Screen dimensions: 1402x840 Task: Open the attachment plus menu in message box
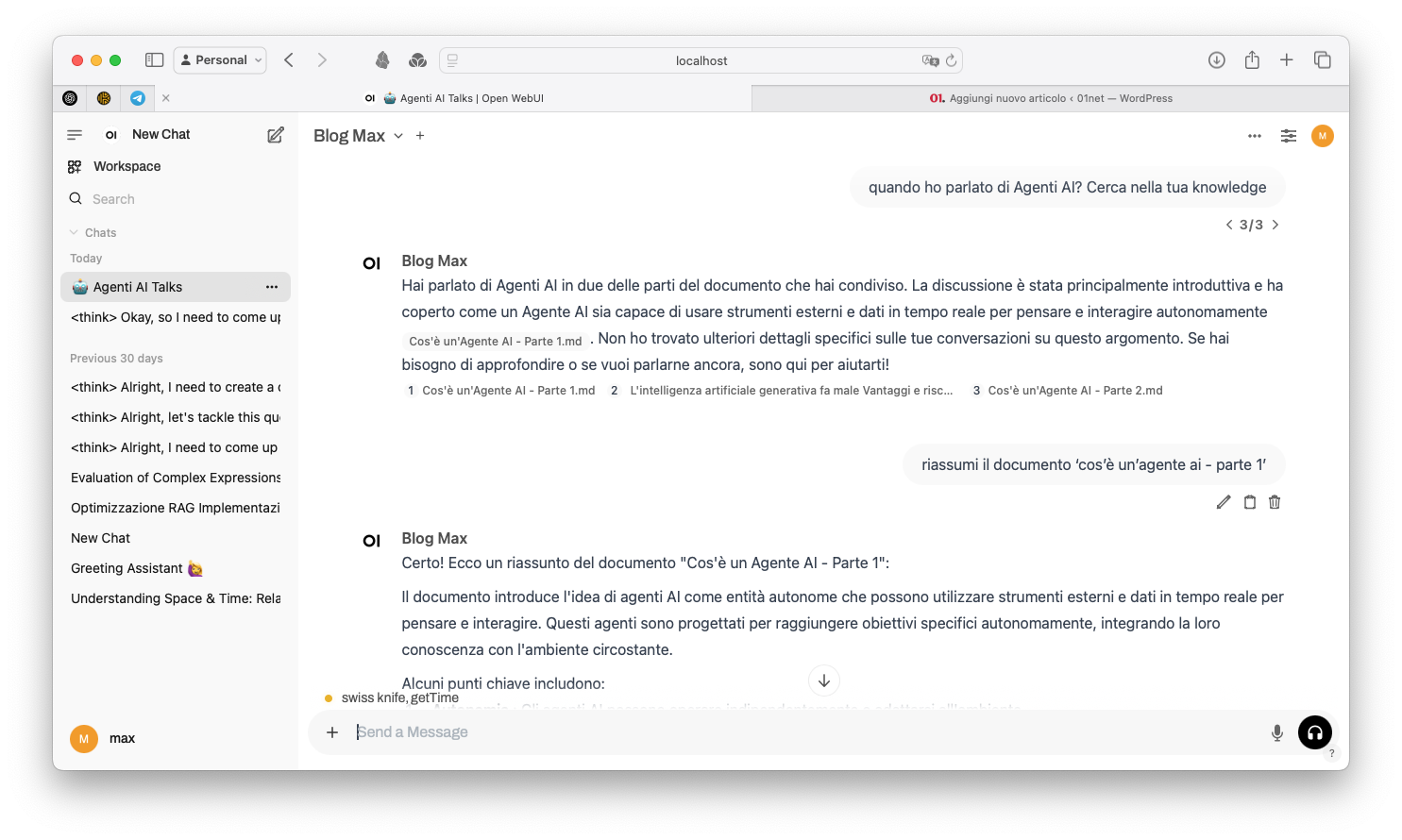[332, 732]
